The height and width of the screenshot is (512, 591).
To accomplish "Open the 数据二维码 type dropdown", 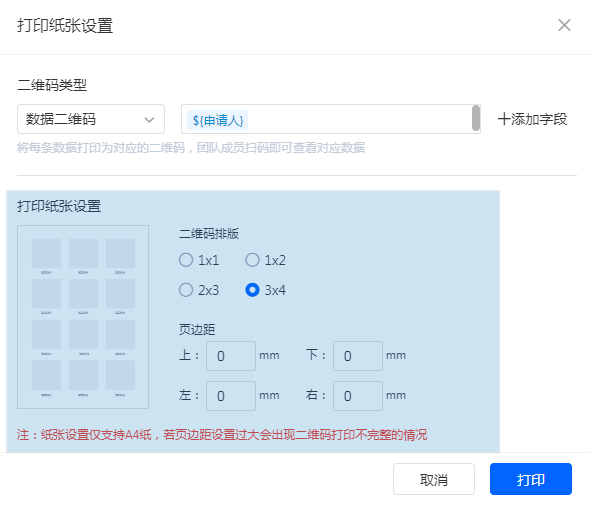I will tap(91, 119).
